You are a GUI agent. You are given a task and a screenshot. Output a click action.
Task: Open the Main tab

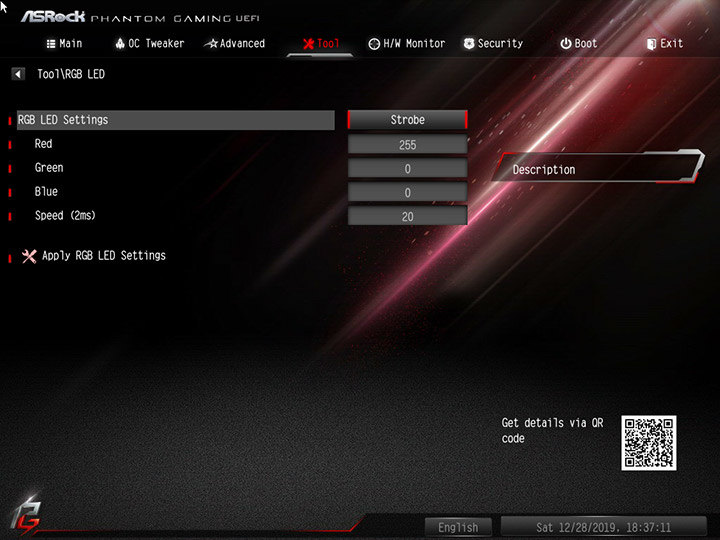coord(64,44)
